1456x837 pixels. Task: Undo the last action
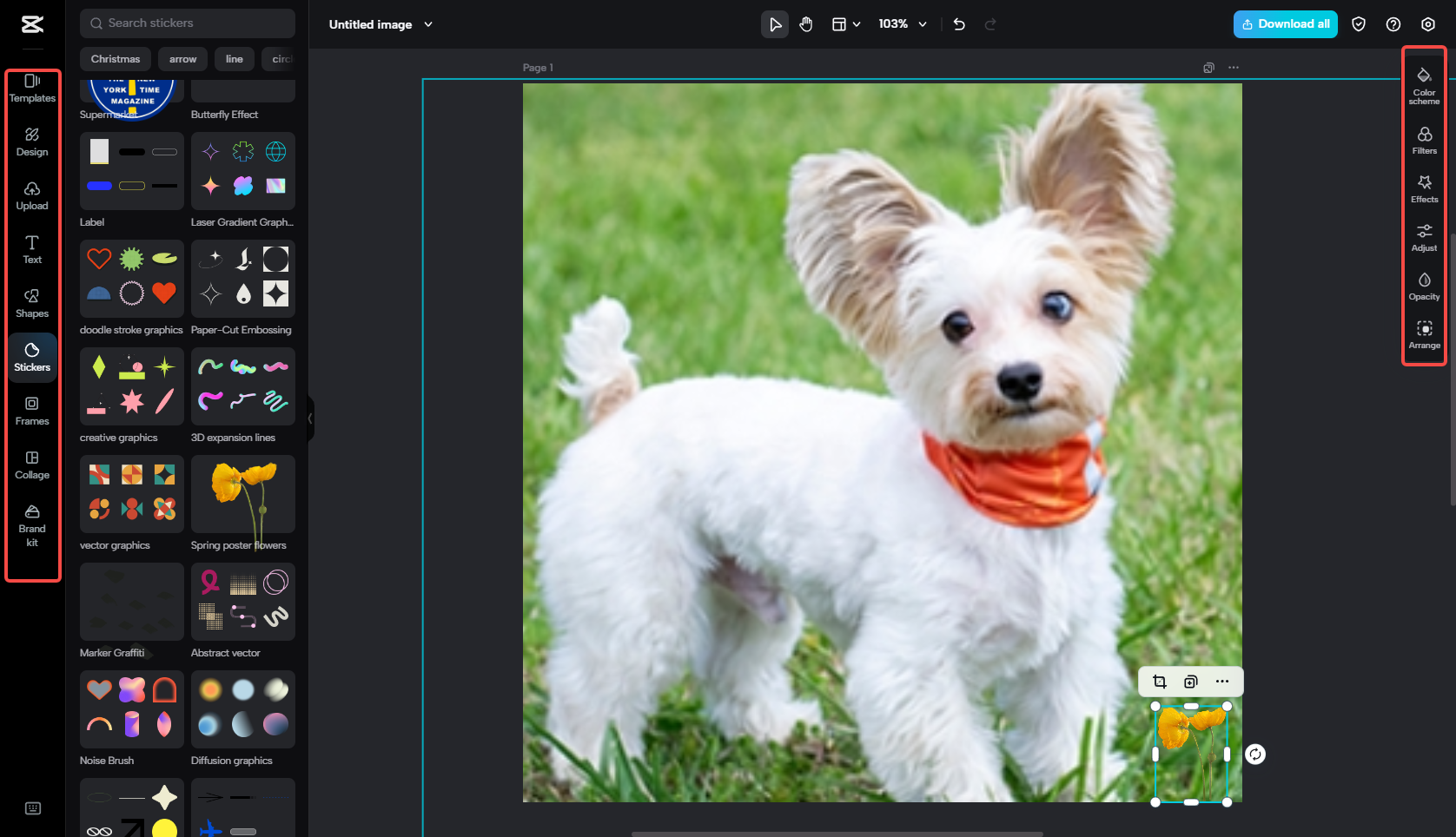pos(959,24)
